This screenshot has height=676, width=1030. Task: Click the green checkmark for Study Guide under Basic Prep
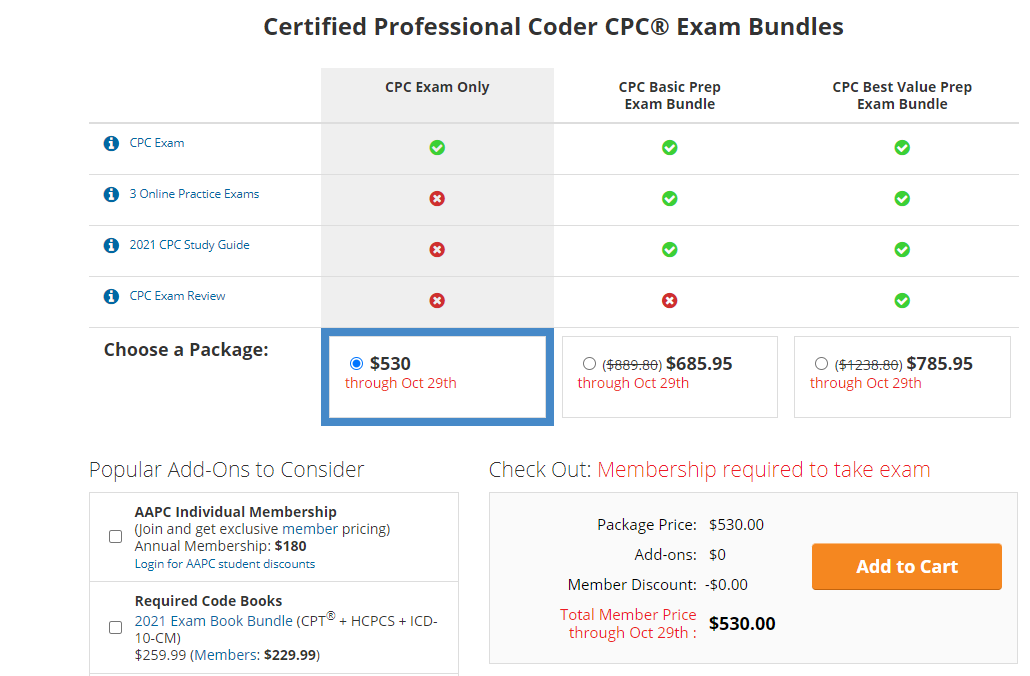tap(669, 250)
